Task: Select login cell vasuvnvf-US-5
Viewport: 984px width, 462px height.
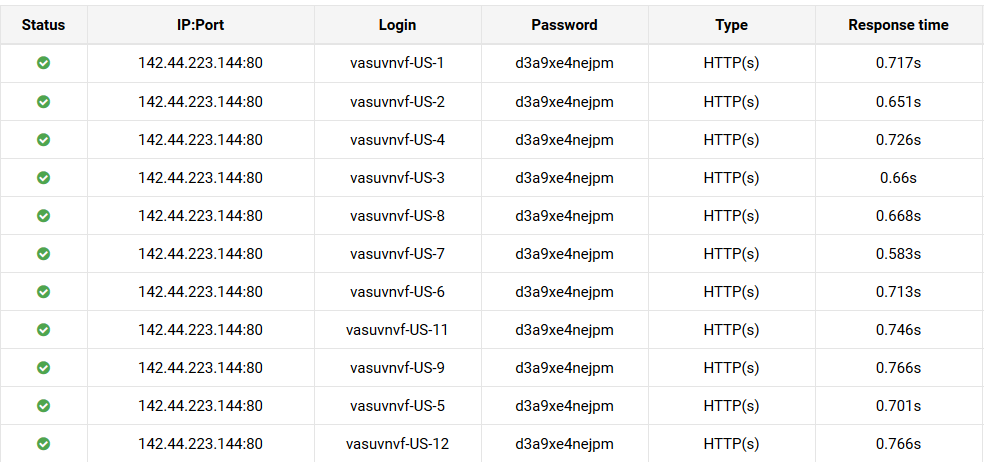Action: (397, 405)
